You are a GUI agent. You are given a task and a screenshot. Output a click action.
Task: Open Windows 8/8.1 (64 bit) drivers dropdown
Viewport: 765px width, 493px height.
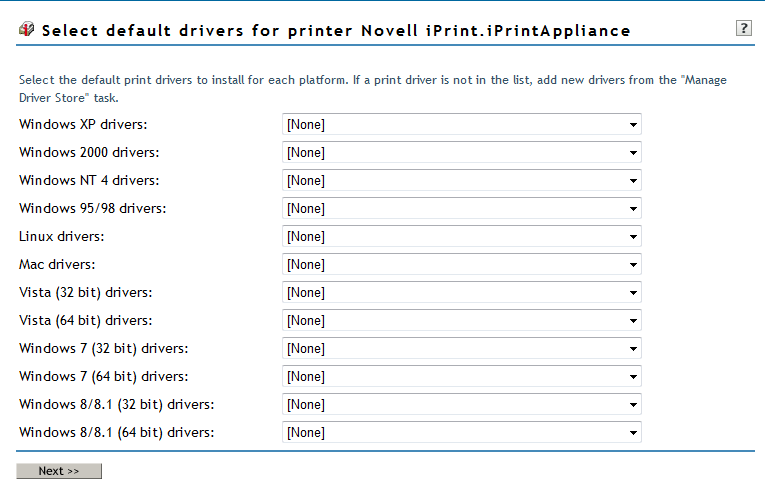pyautogui.click(x=461, y=433)
